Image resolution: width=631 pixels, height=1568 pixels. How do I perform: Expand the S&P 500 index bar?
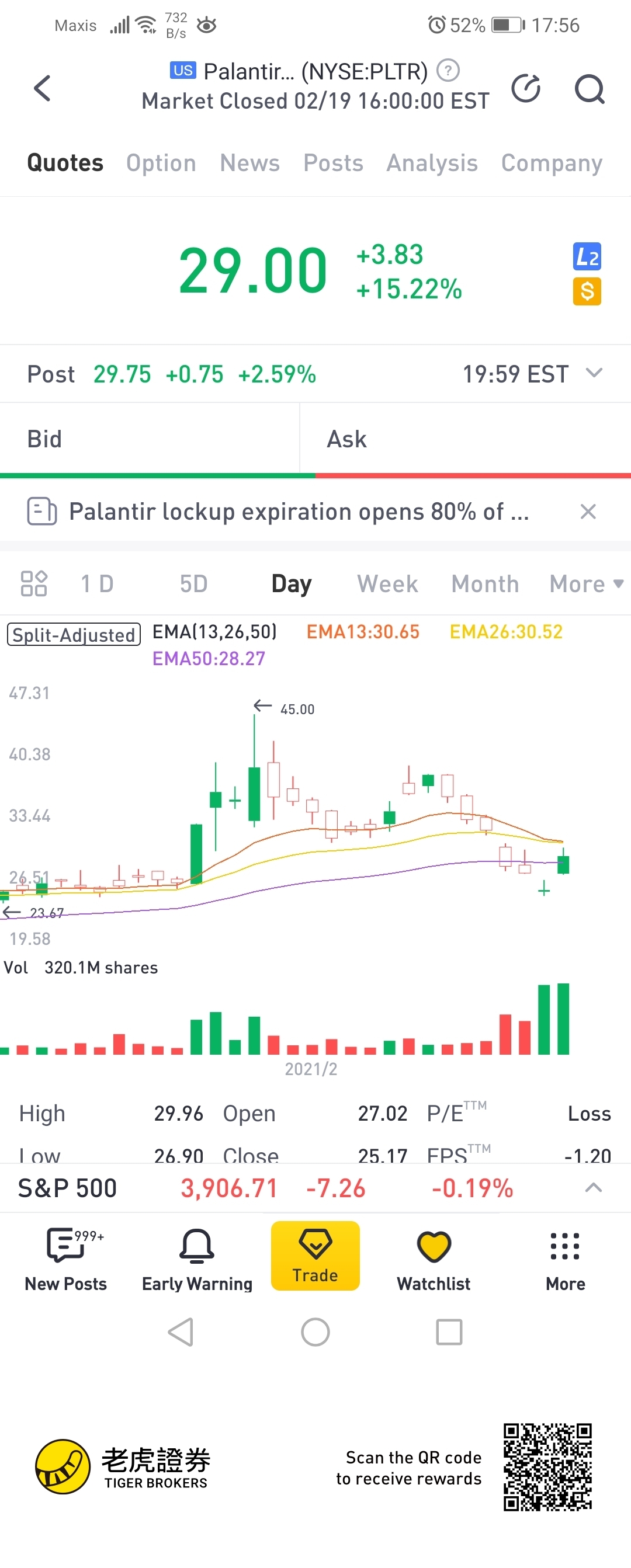(x=594, y=1187)
